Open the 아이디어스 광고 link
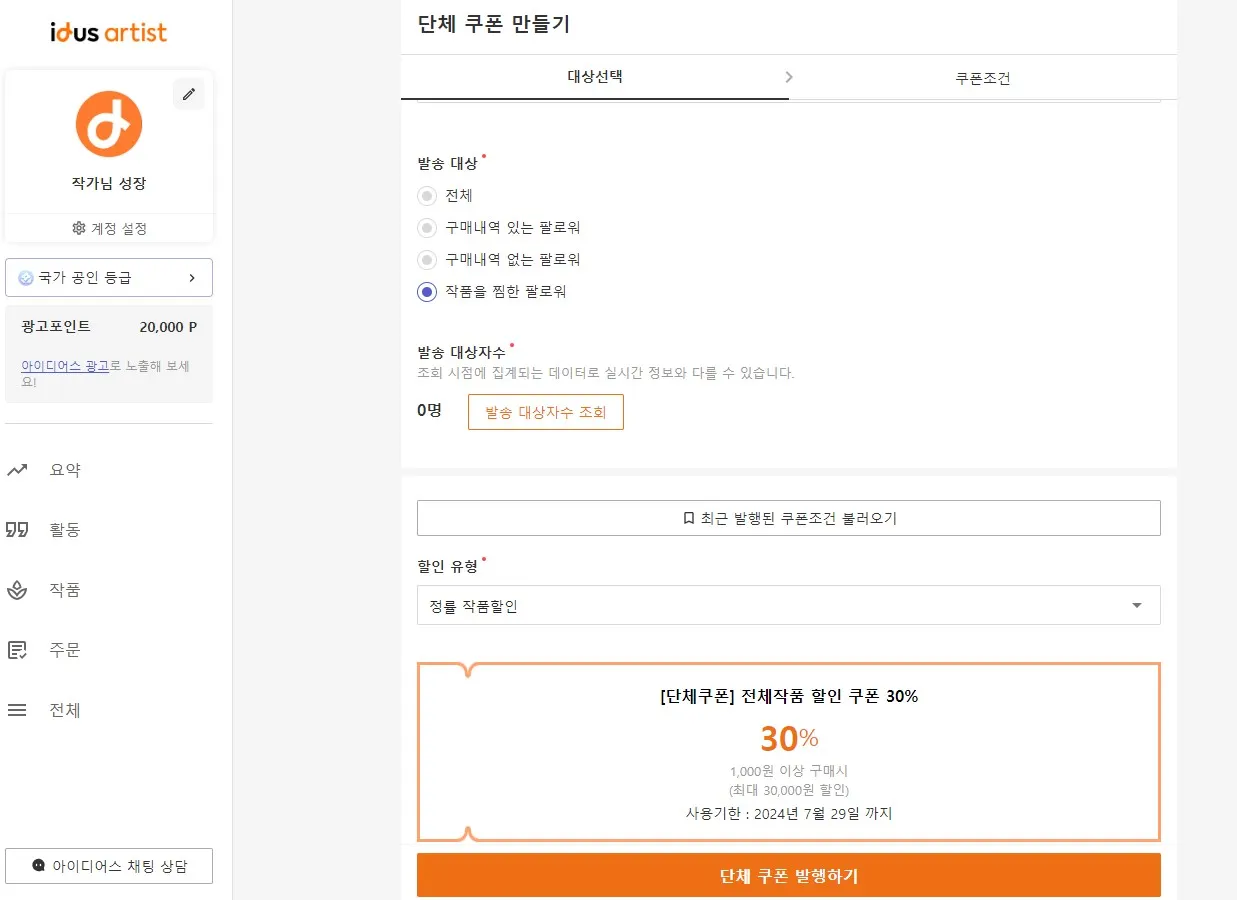This screenshot has width=1237, height=900. 65,366
